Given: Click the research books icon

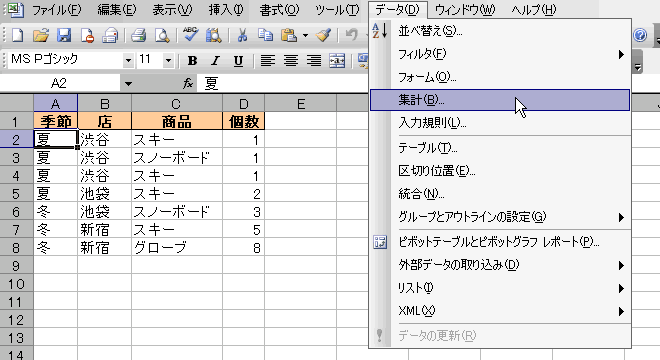Looking at the screenshot, I should pyautogui.click(x=214, y=35).
